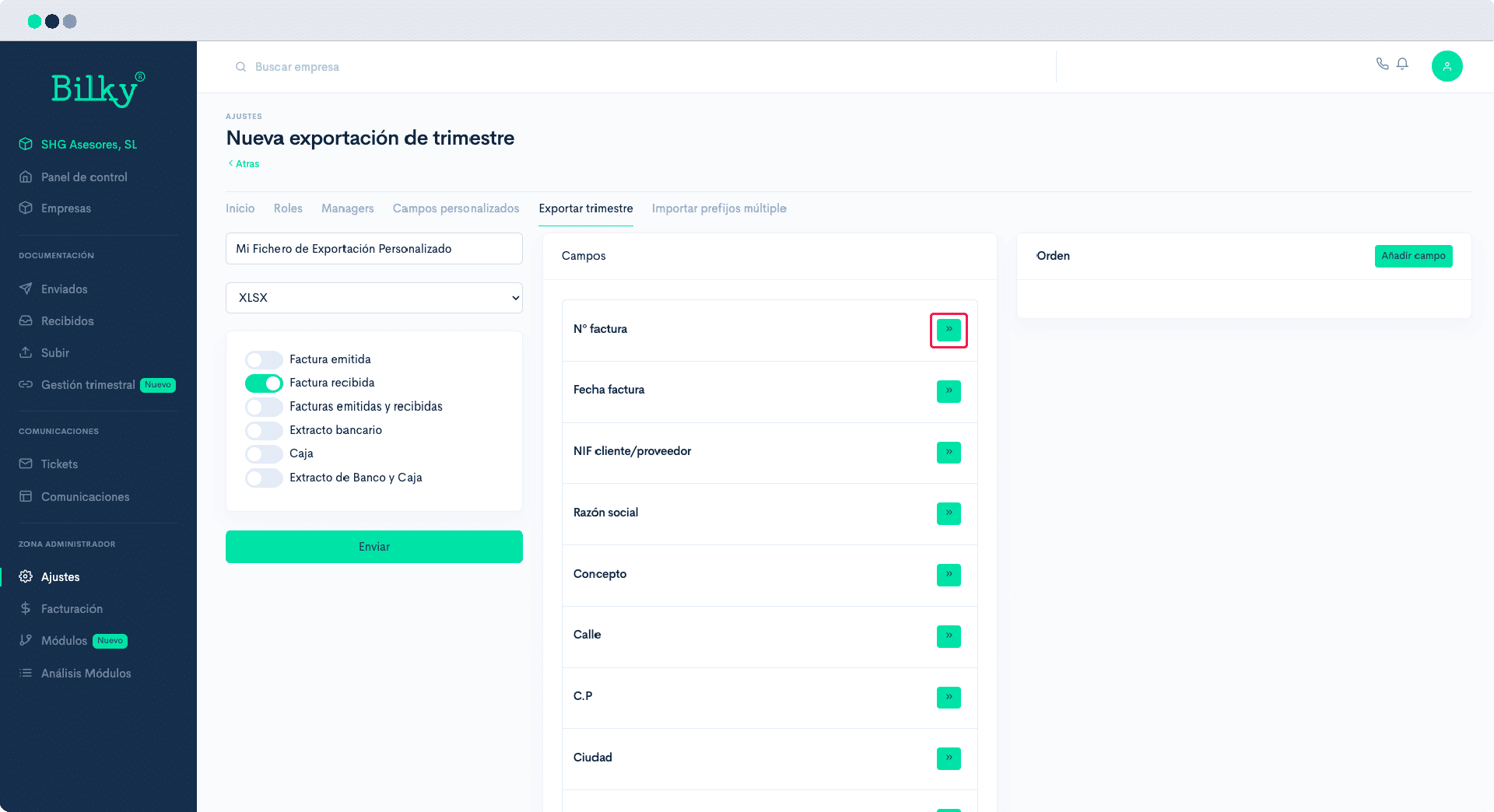Enable Extracto de Banco y Caja toggle
The height and width of the screenshot is (812, 1494).
click(x=264, y=478)
